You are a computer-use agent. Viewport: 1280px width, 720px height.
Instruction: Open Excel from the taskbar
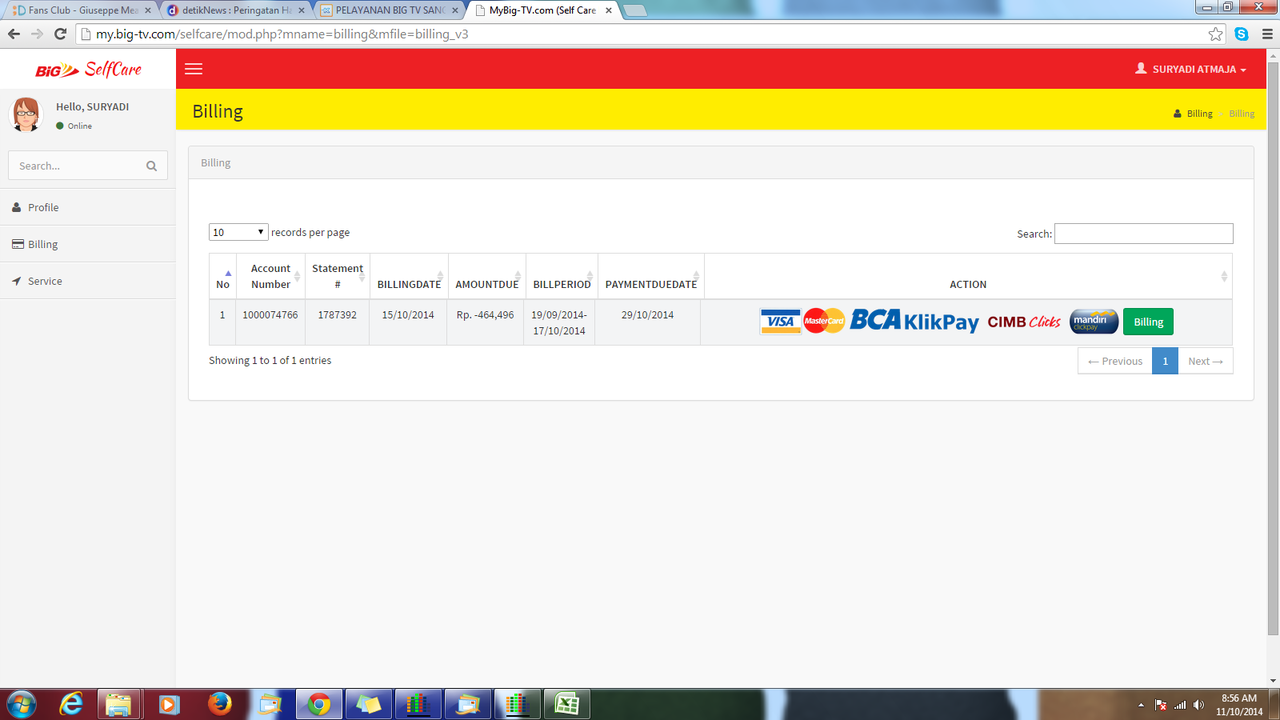(567, 704)
